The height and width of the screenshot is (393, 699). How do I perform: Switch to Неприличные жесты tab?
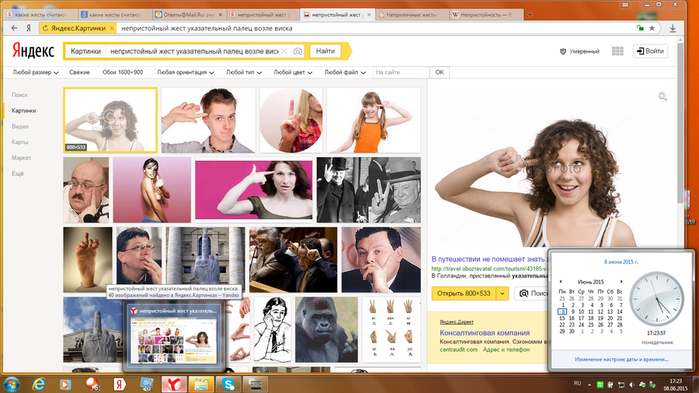click(412, 15)
